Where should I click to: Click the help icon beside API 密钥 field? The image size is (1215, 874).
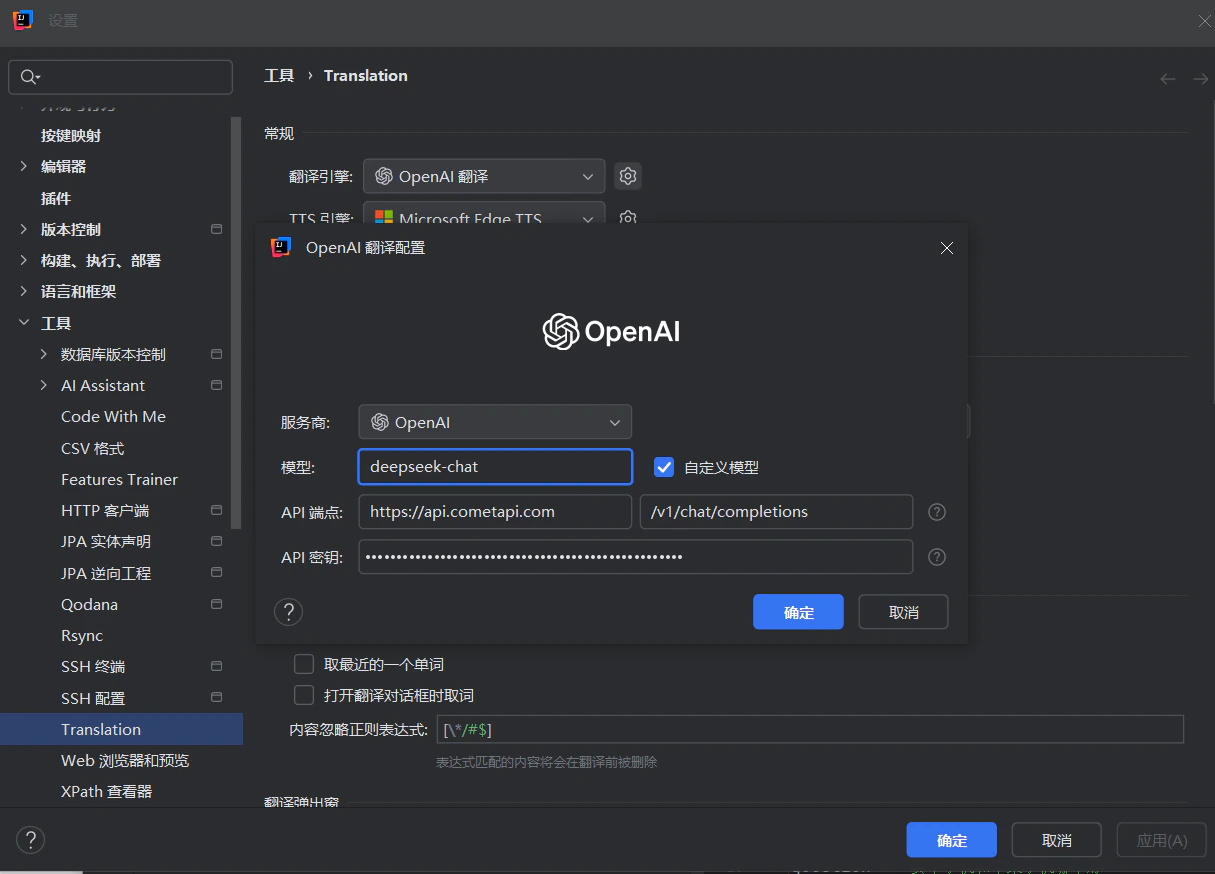pyautogui.click(x=936, y=557)
